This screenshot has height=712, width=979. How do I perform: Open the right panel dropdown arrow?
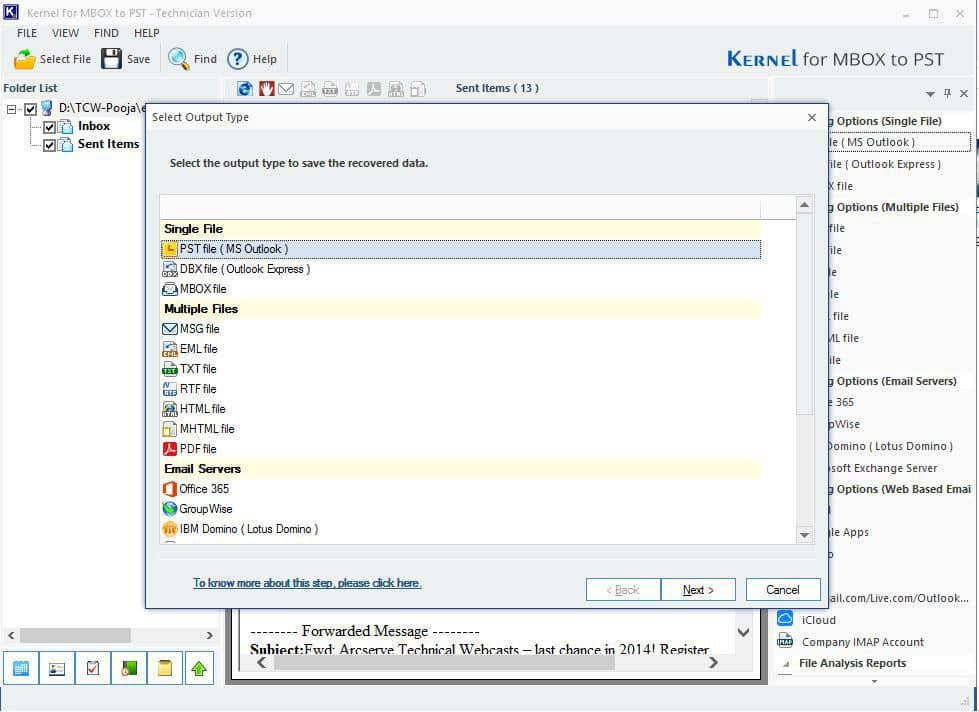[930, 94]
